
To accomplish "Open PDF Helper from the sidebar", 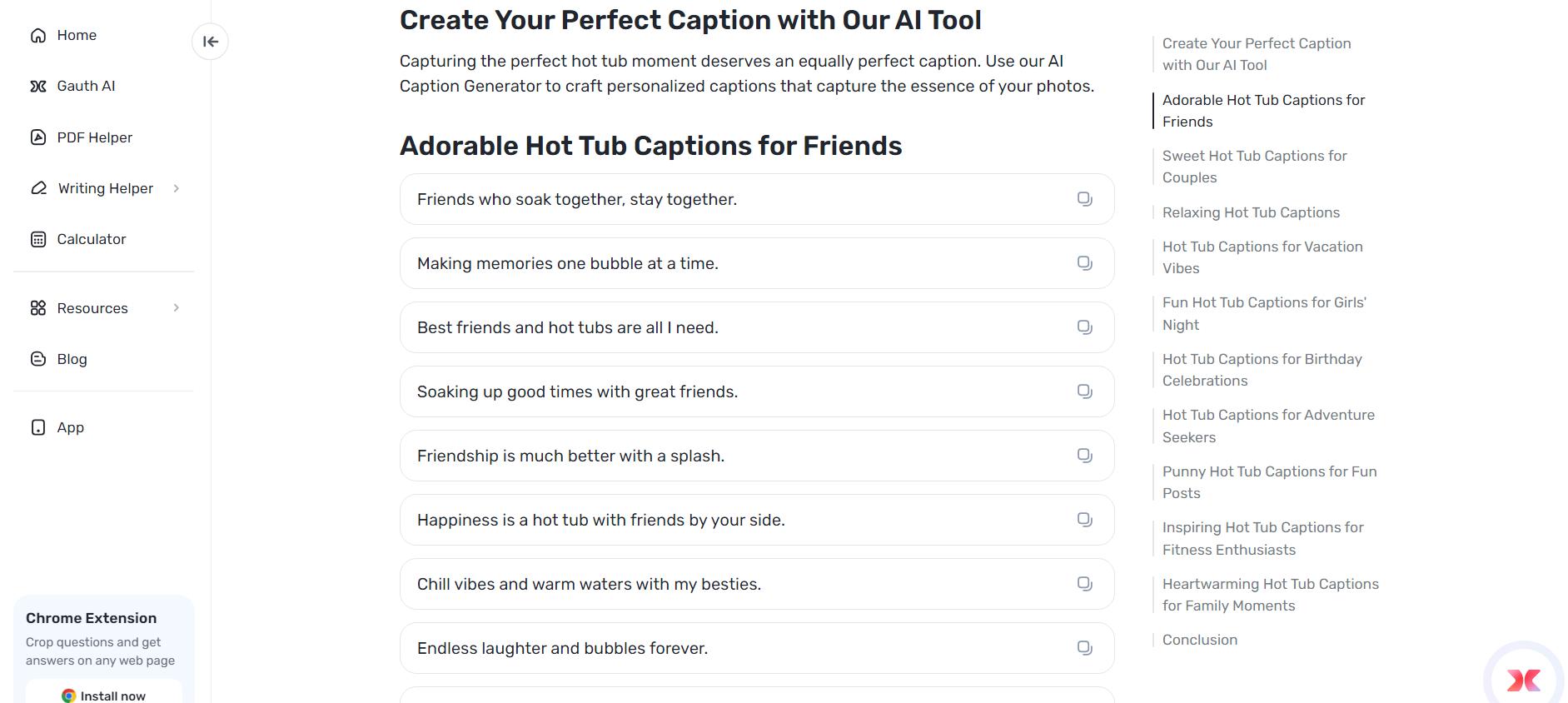I will 37,137.
